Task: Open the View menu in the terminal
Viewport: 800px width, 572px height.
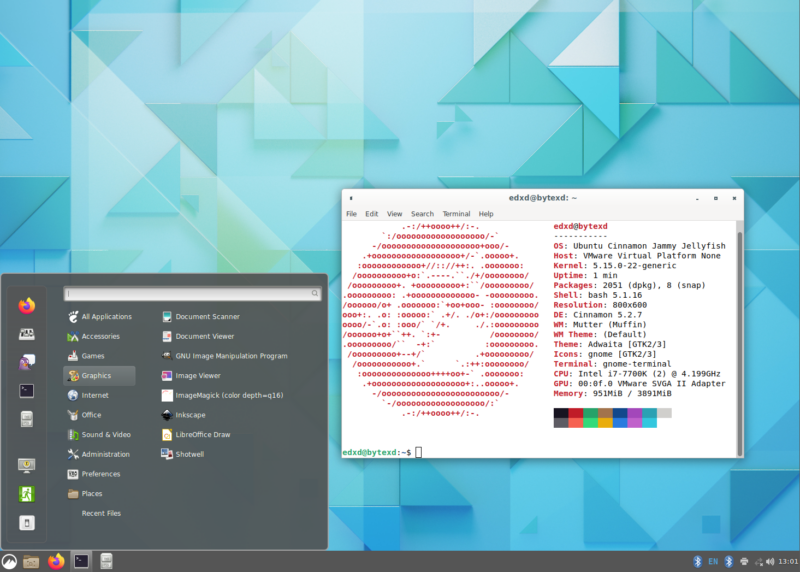Action: pos(394,214)
